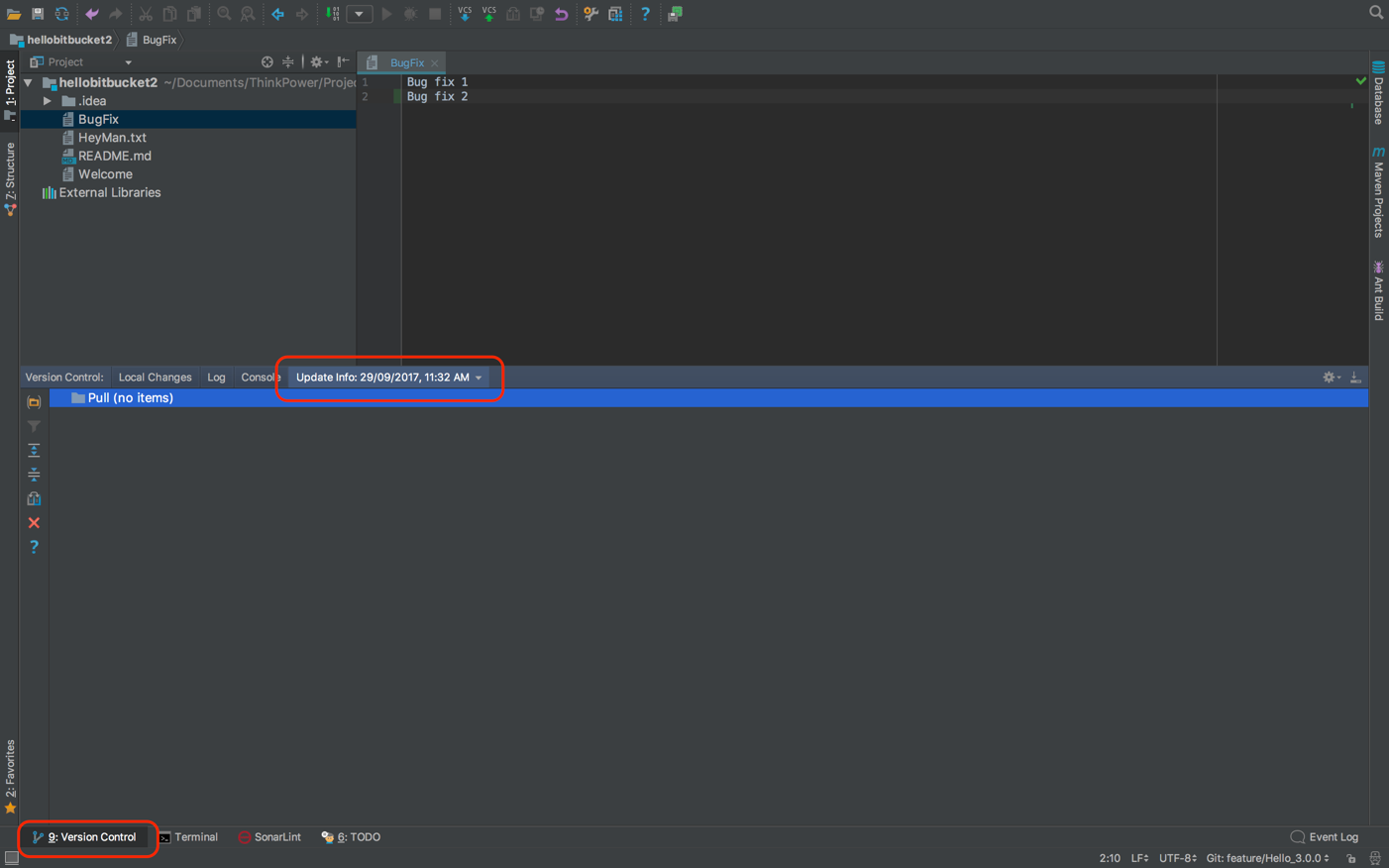Open Project panel gear settings menu
The image size is (1389, 868).
[x=318, y=61]
